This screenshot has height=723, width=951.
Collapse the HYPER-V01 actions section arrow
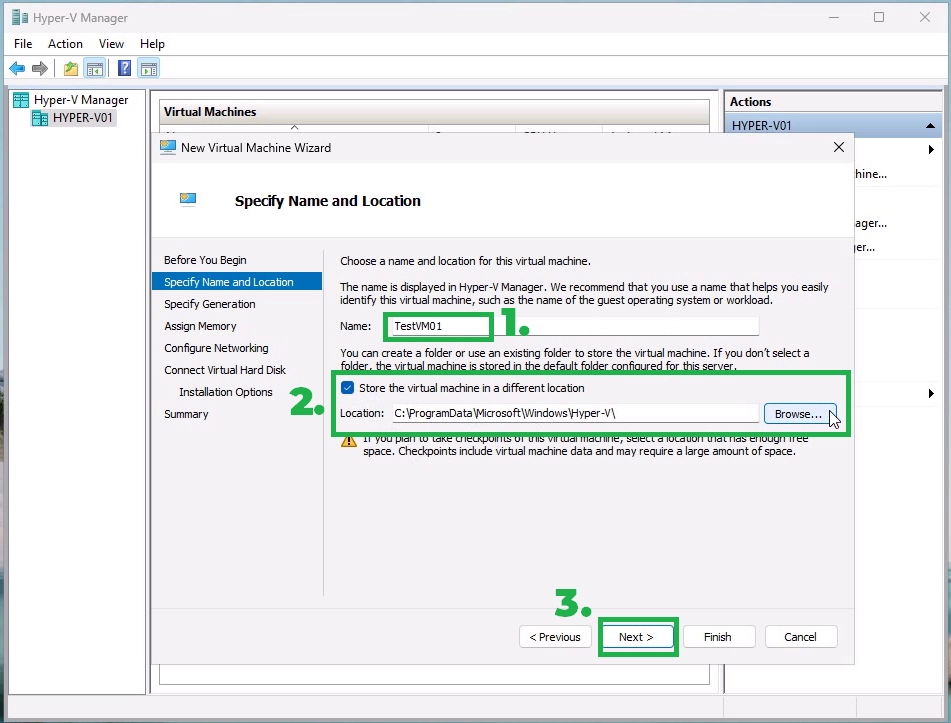click(931, 126)
